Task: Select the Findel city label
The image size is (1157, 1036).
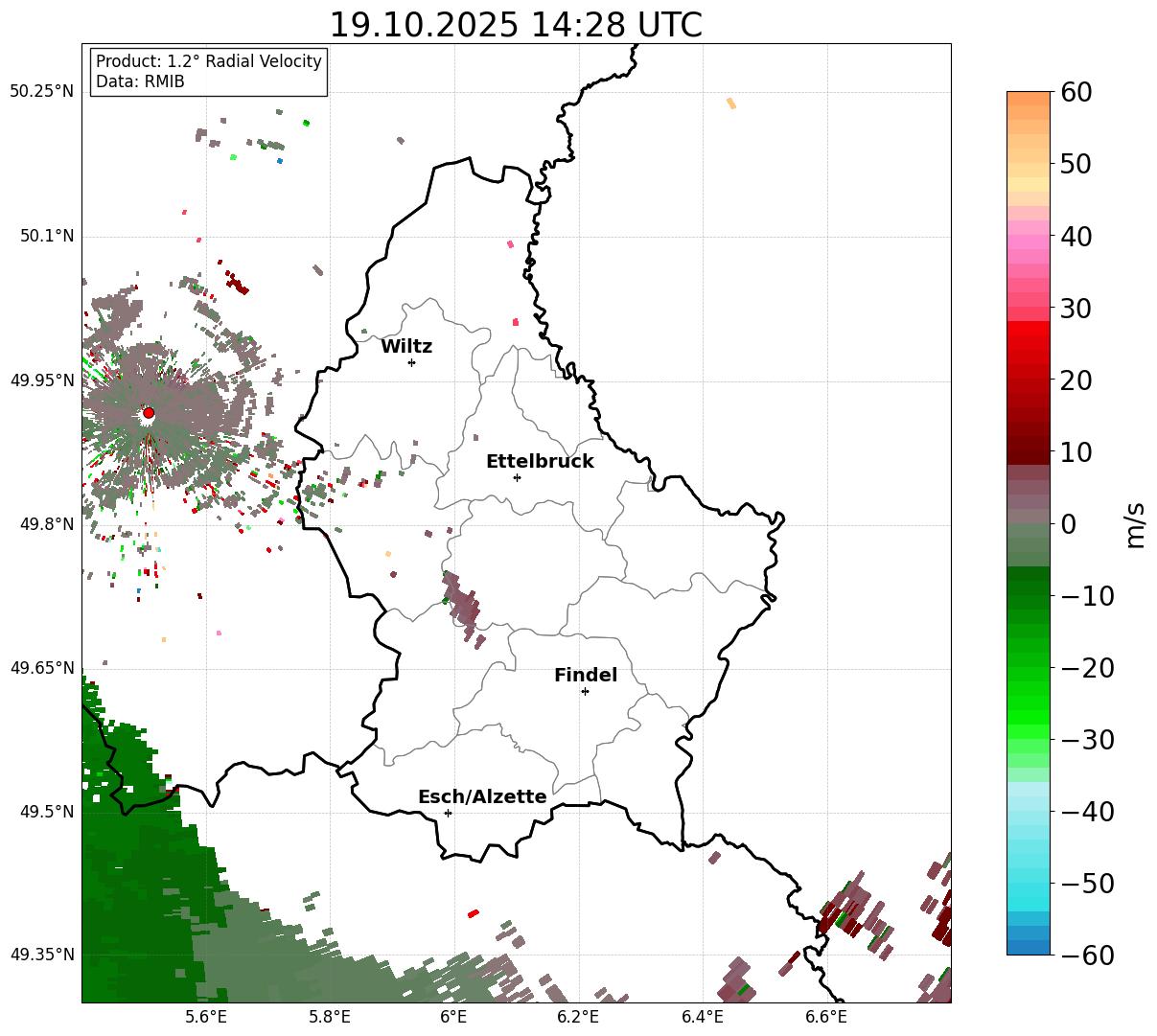Action: coord(586,676)
